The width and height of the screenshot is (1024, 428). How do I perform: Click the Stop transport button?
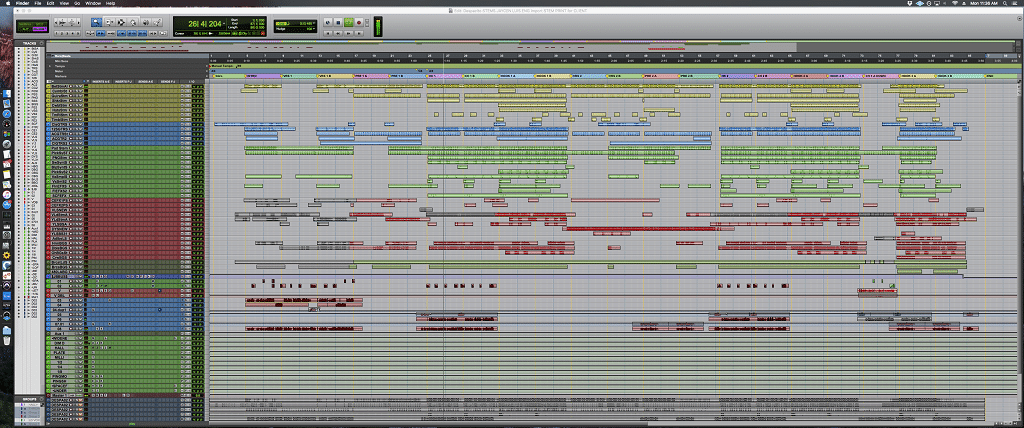[338, 22]
